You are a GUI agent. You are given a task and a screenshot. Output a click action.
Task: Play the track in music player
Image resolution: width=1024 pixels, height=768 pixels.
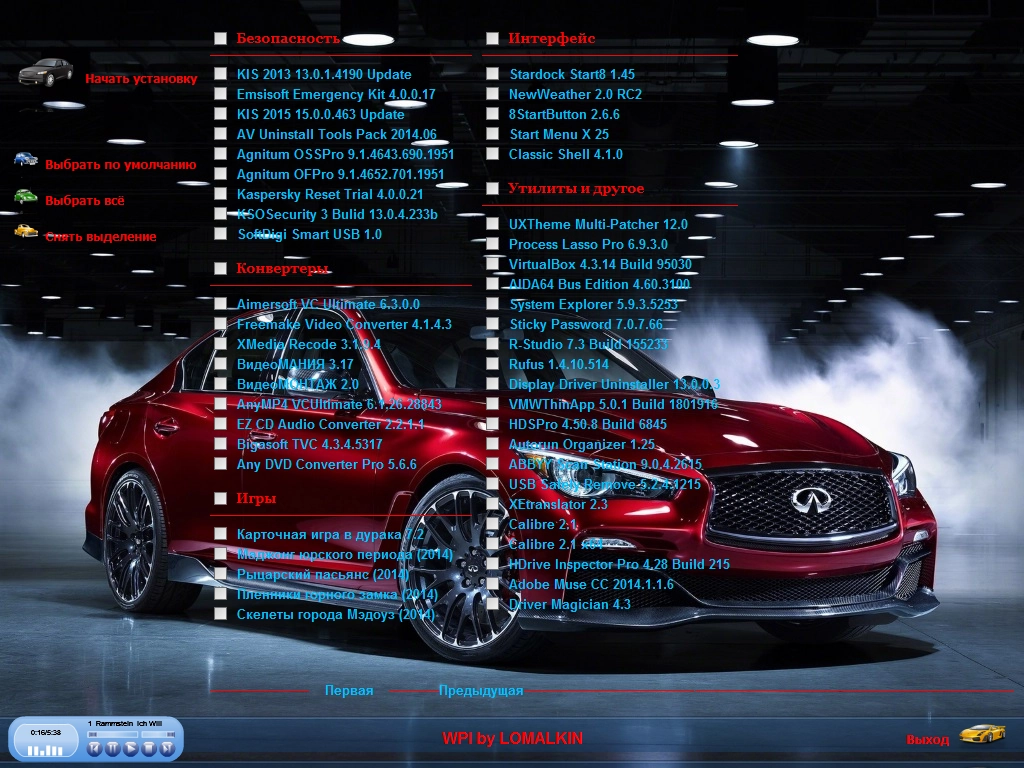131,749
